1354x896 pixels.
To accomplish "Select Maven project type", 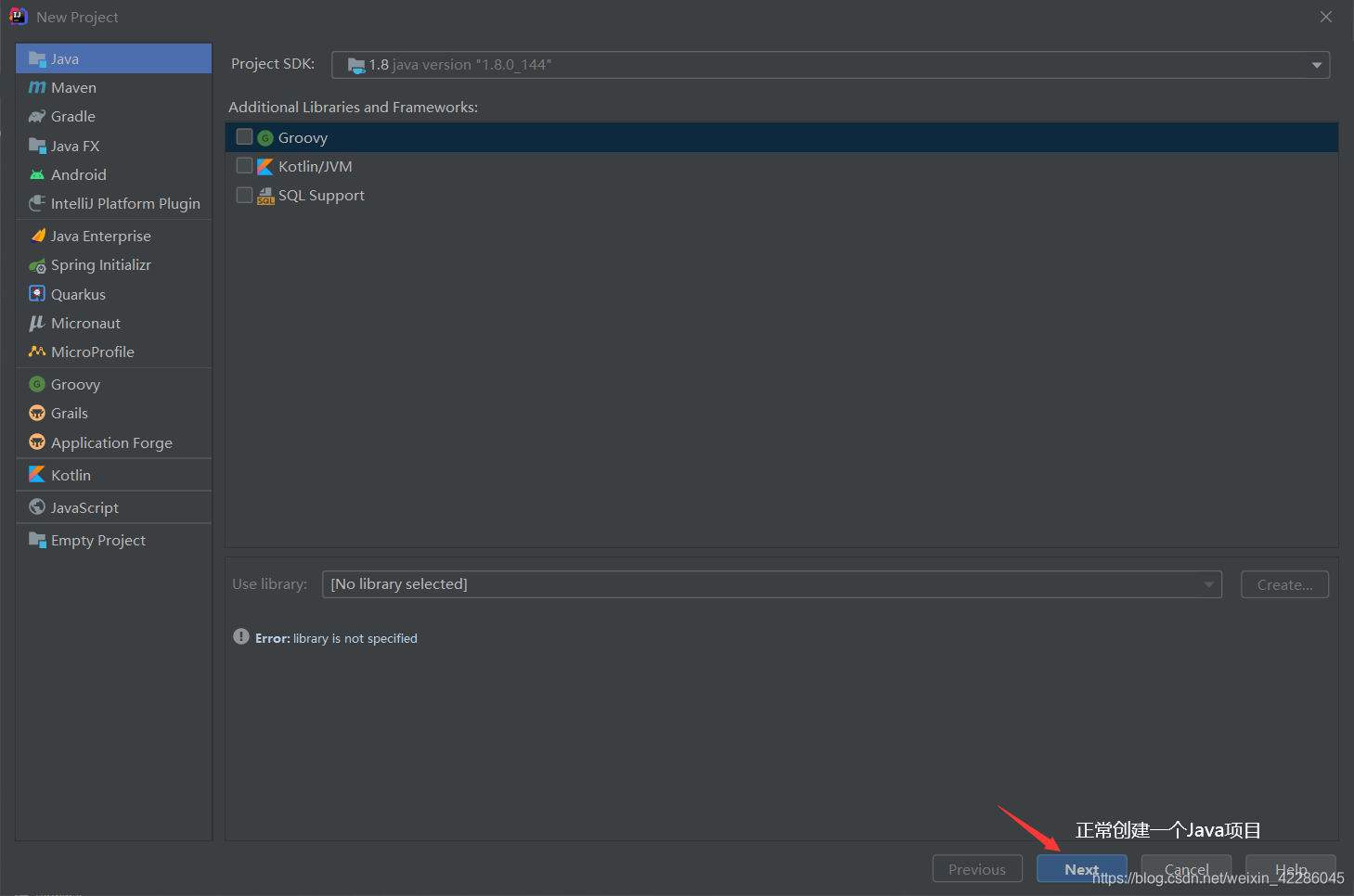I will click(x=113, y=87).
